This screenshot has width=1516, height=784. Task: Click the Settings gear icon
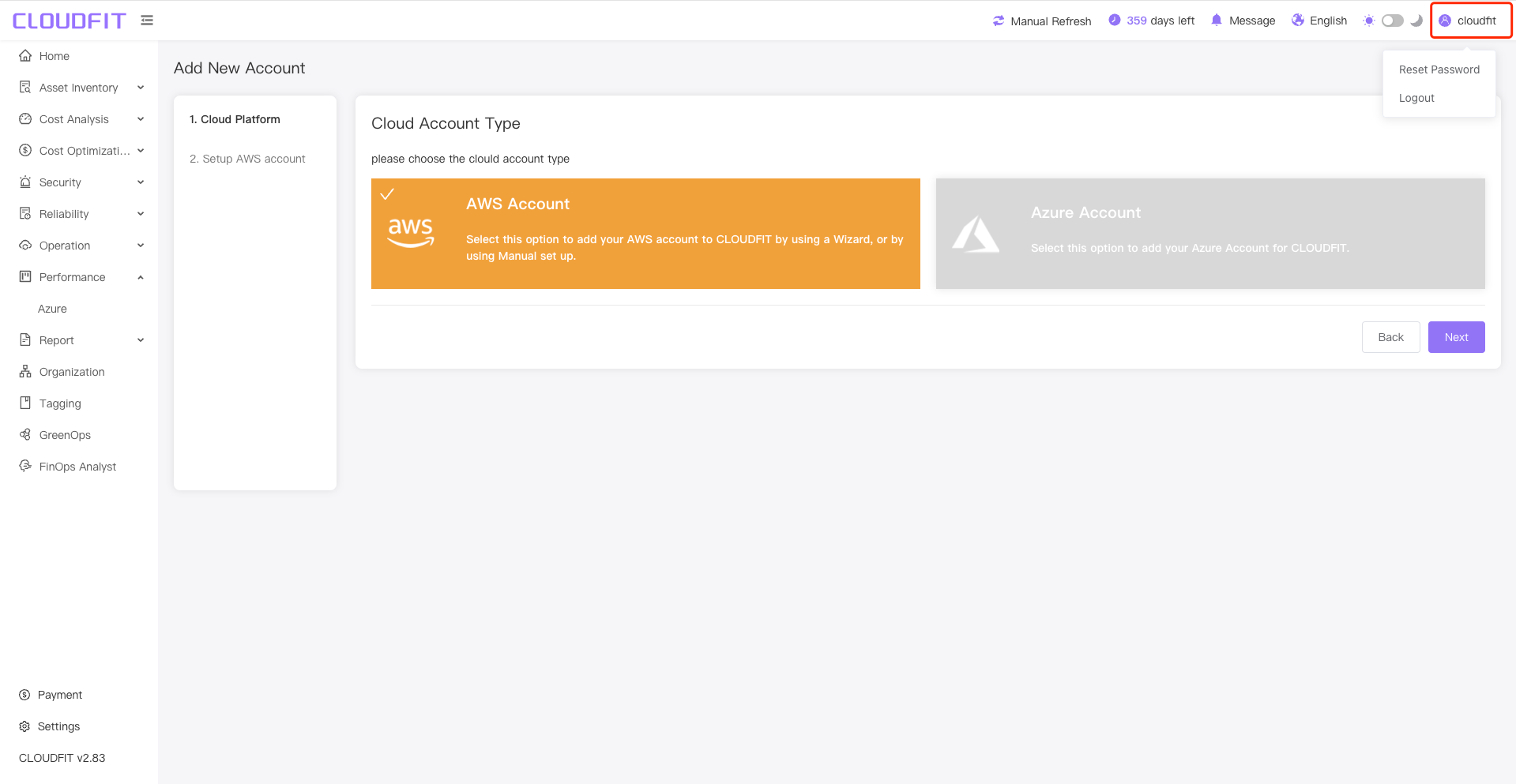click(x=24, y=726)
